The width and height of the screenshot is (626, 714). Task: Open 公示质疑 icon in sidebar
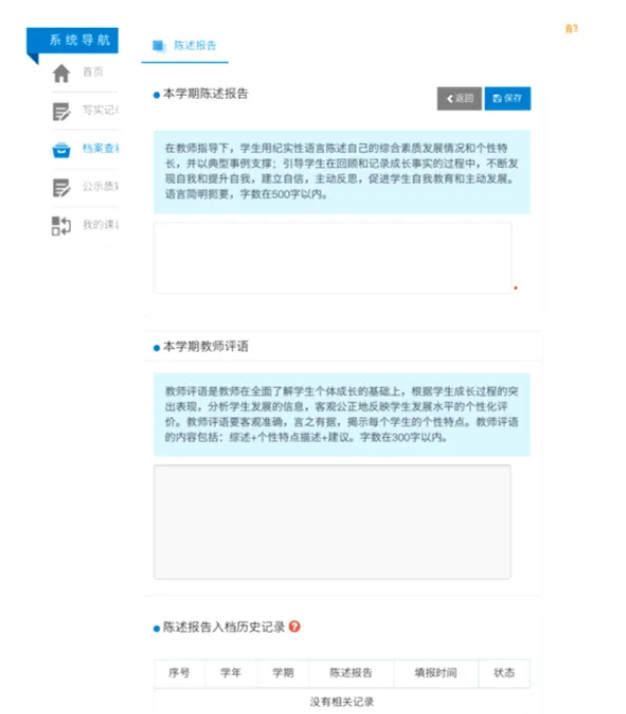tap(62, 187)
